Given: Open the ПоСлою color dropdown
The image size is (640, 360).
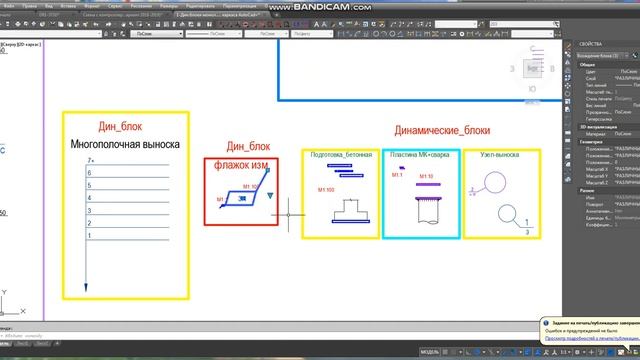Looking at the screenshot, I should point(157,34).
